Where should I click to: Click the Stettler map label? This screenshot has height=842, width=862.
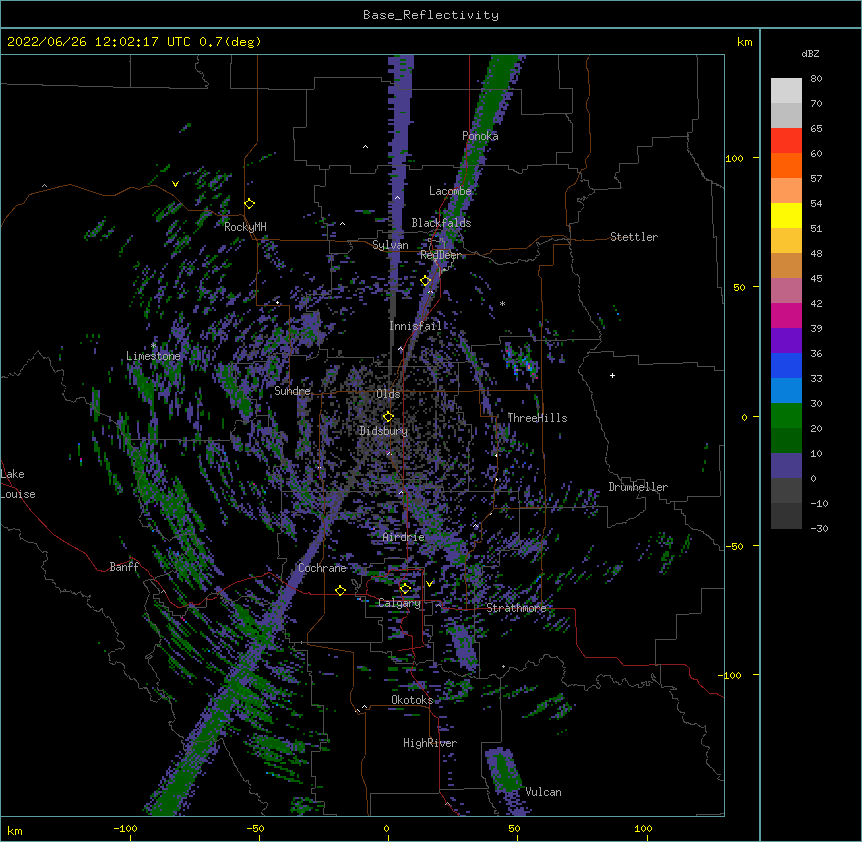click(634, 237)
